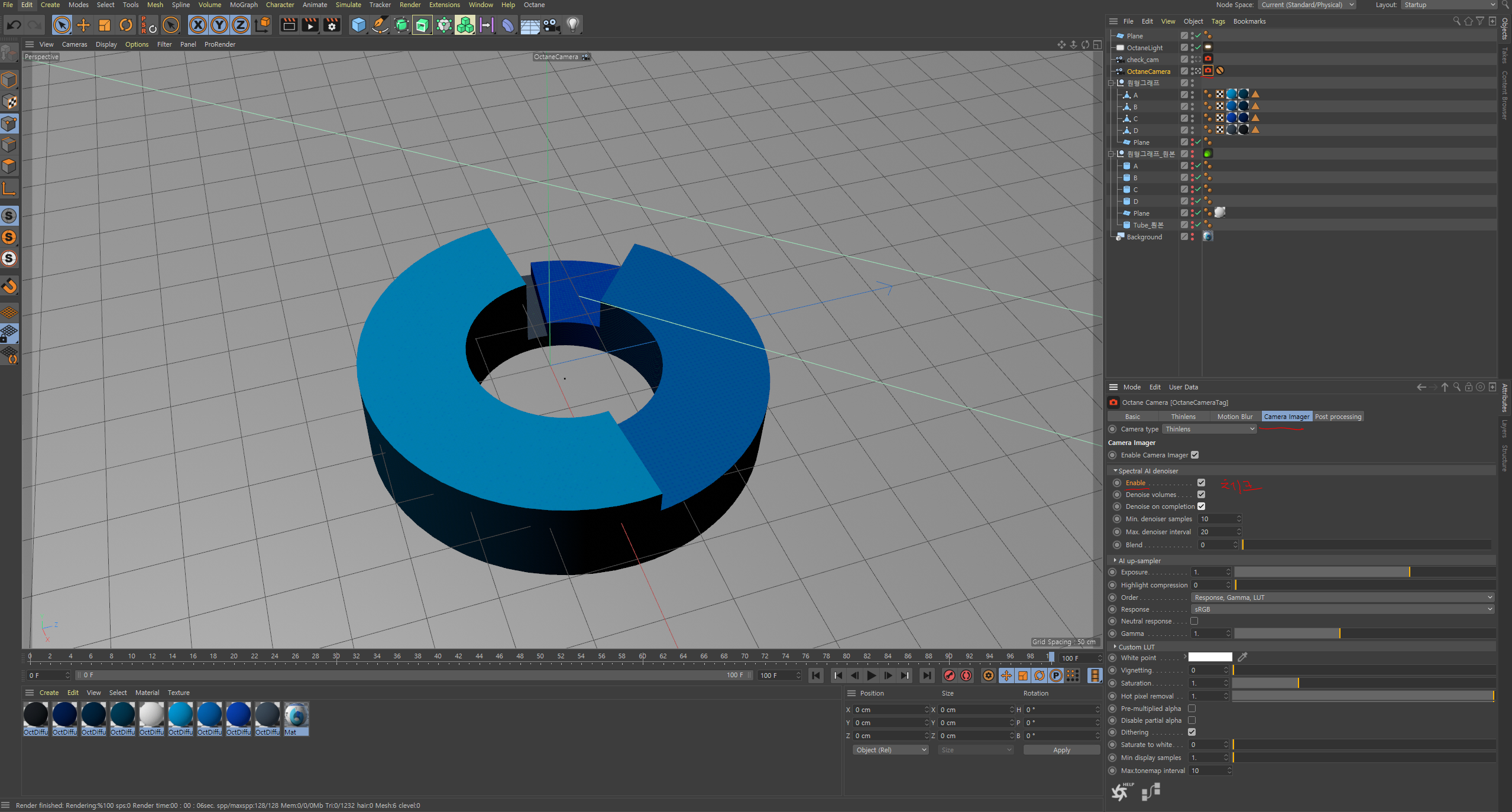Switch to the Motion Blur tab
The height and width of the screenshot is (812, 1512).
pos(1235,417)
